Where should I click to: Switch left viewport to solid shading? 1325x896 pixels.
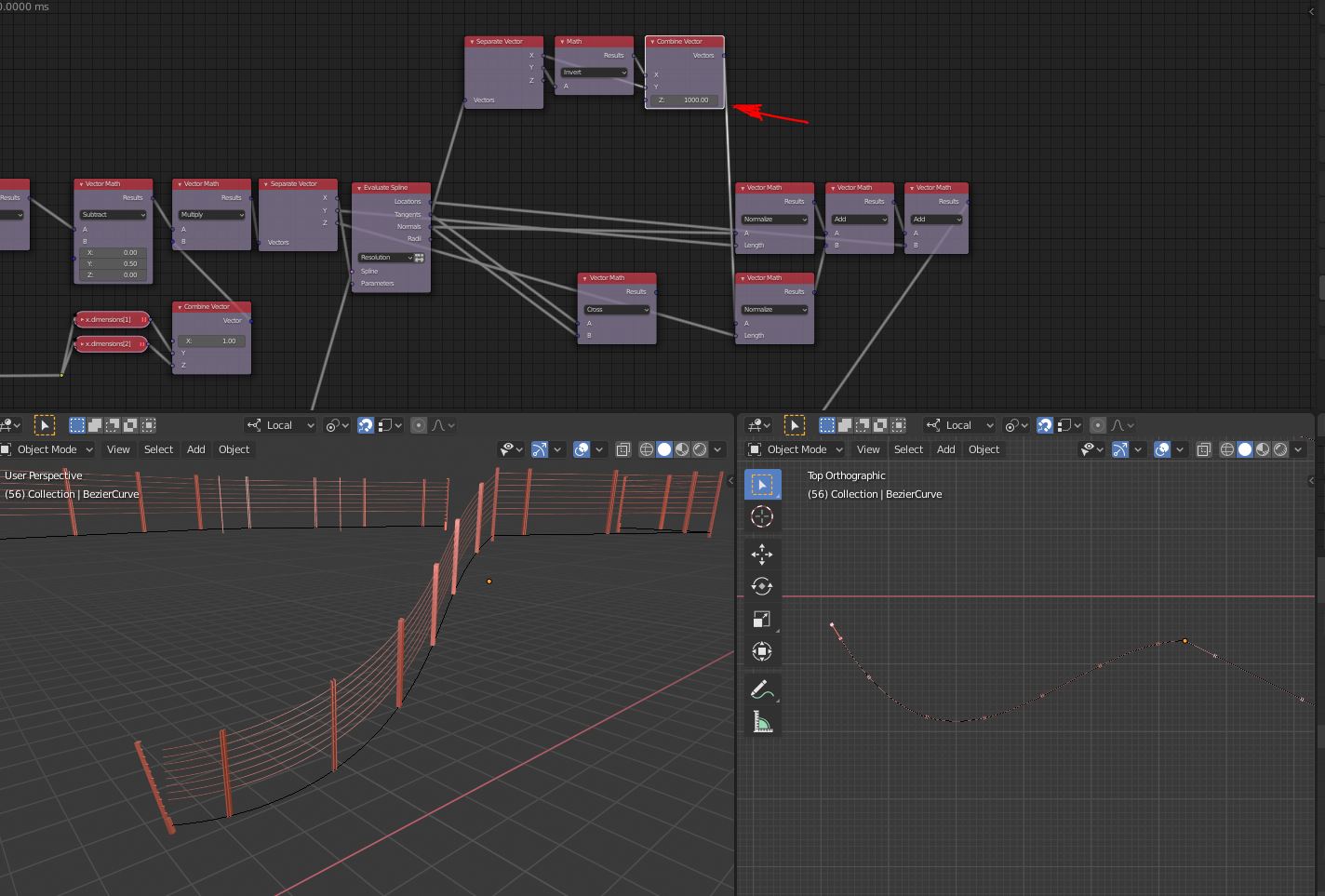[664, 449]
